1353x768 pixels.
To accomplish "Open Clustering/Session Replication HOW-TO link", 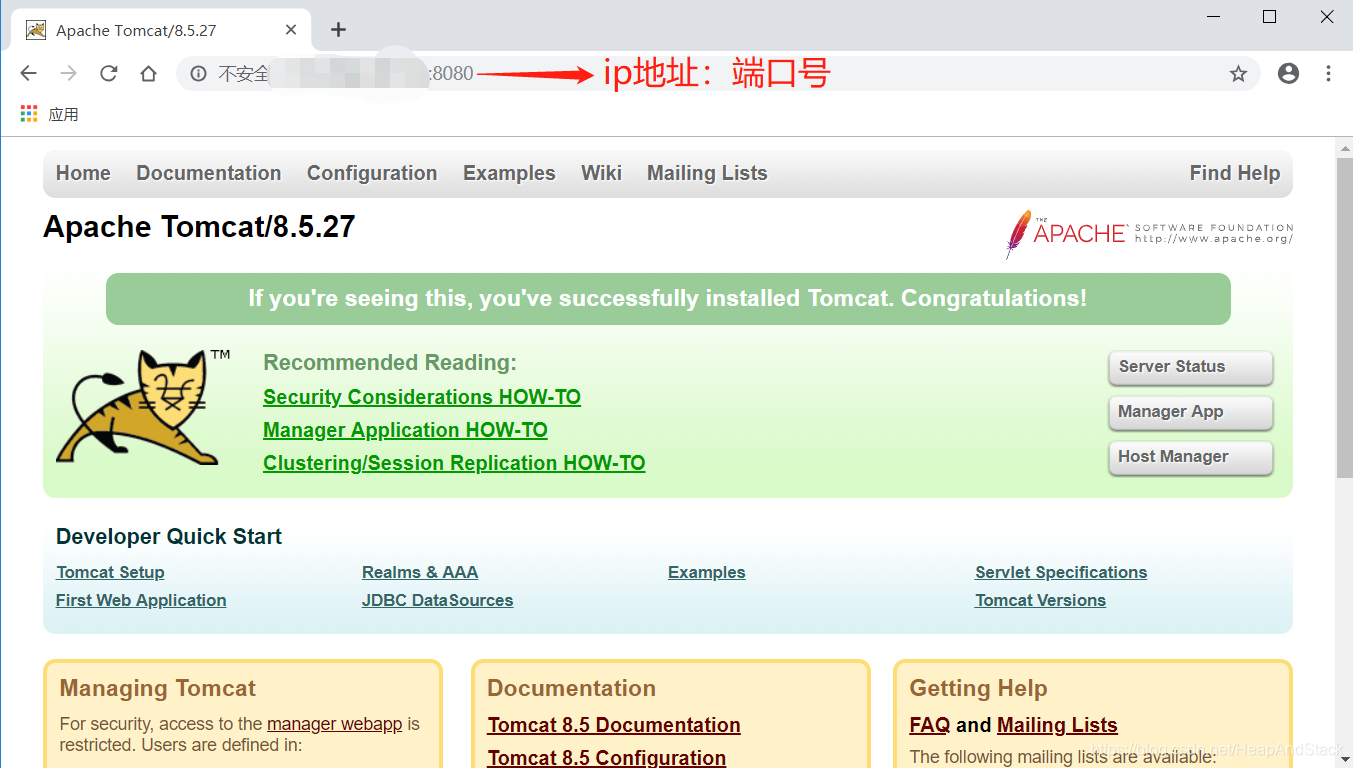I will click(x=454, y=463).
